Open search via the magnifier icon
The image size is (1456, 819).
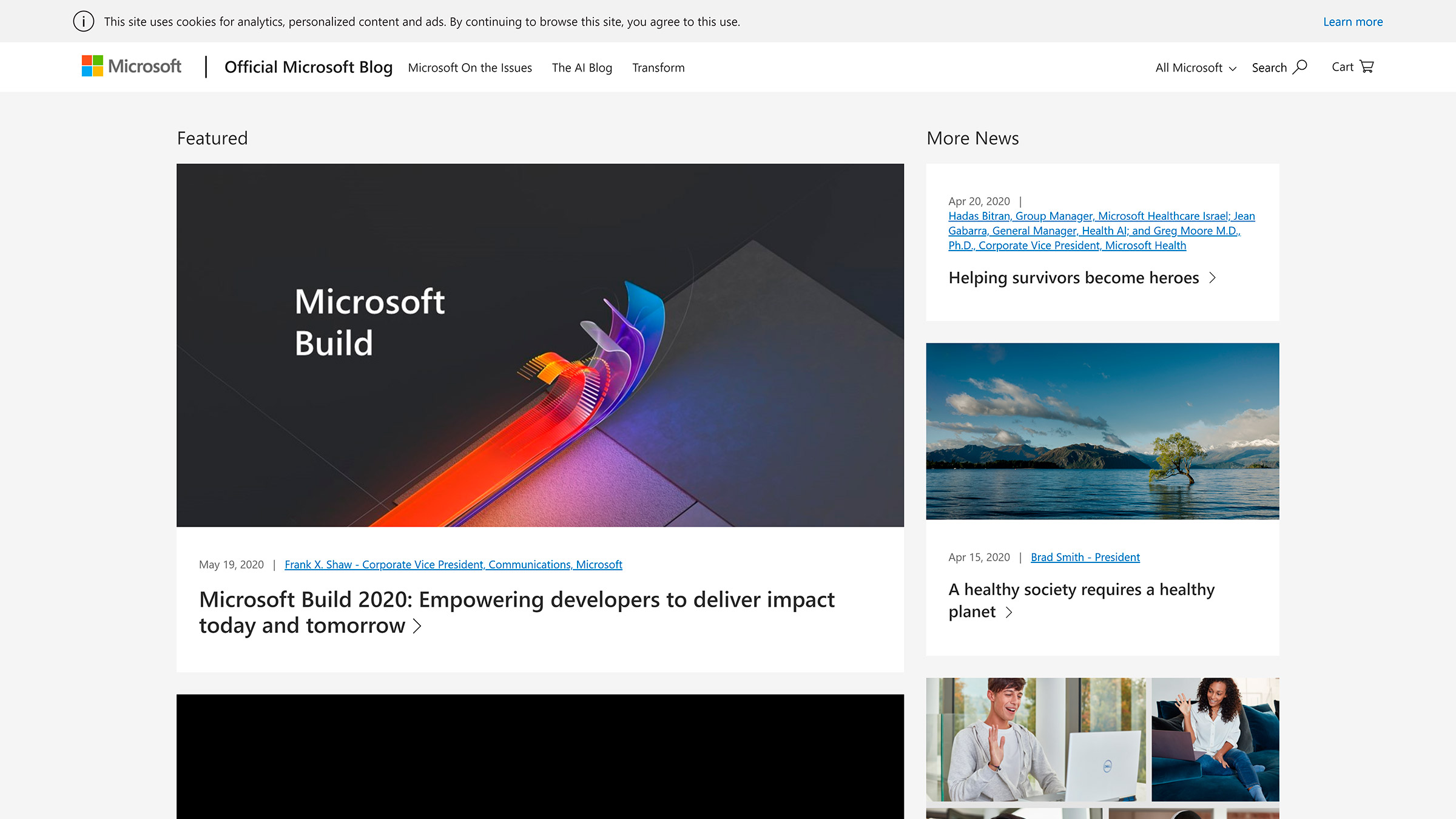[x=1299, y=67]
